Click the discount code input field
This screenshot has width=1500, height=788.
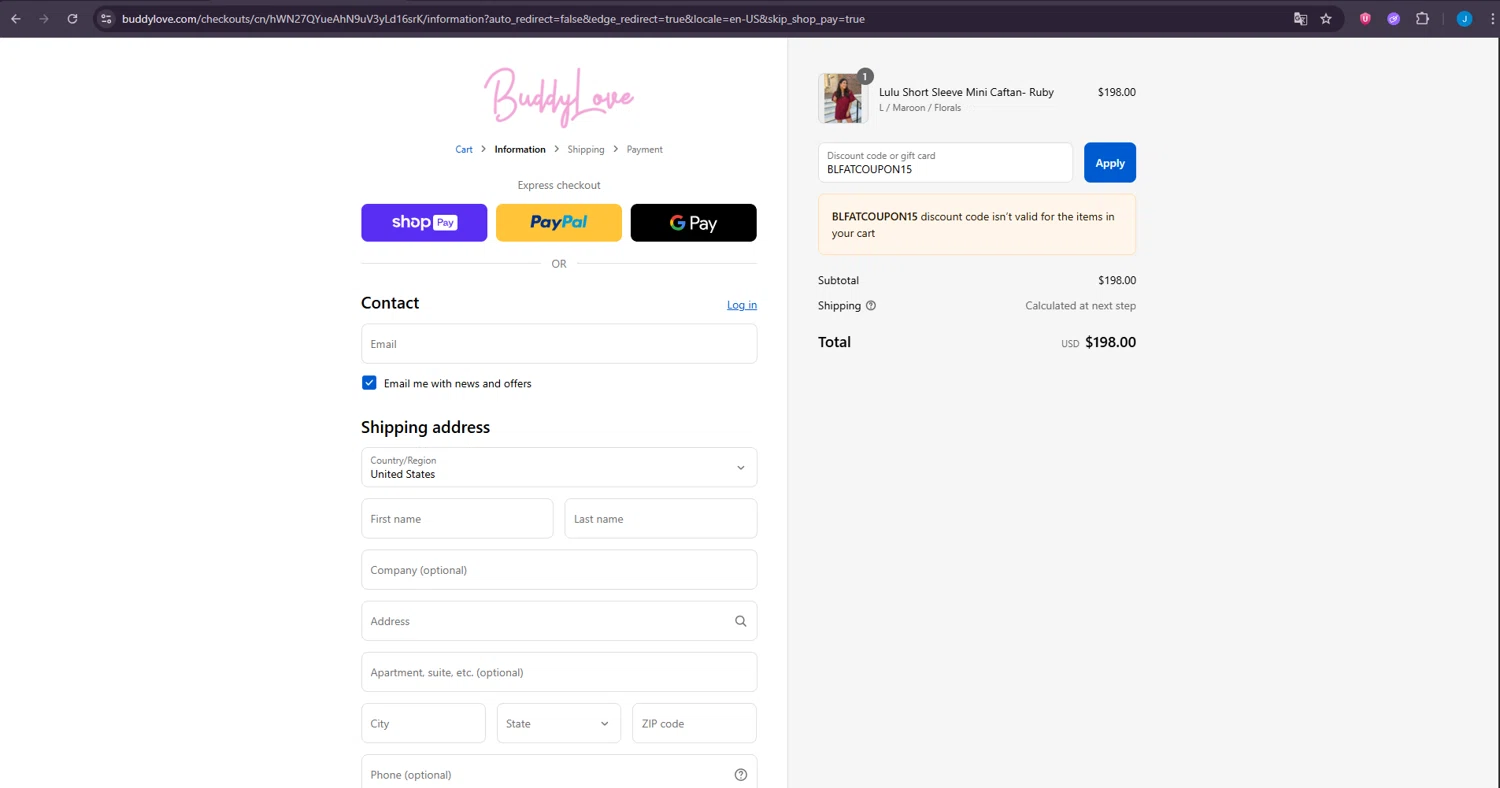pyautogui.click(x=945, y=163)
